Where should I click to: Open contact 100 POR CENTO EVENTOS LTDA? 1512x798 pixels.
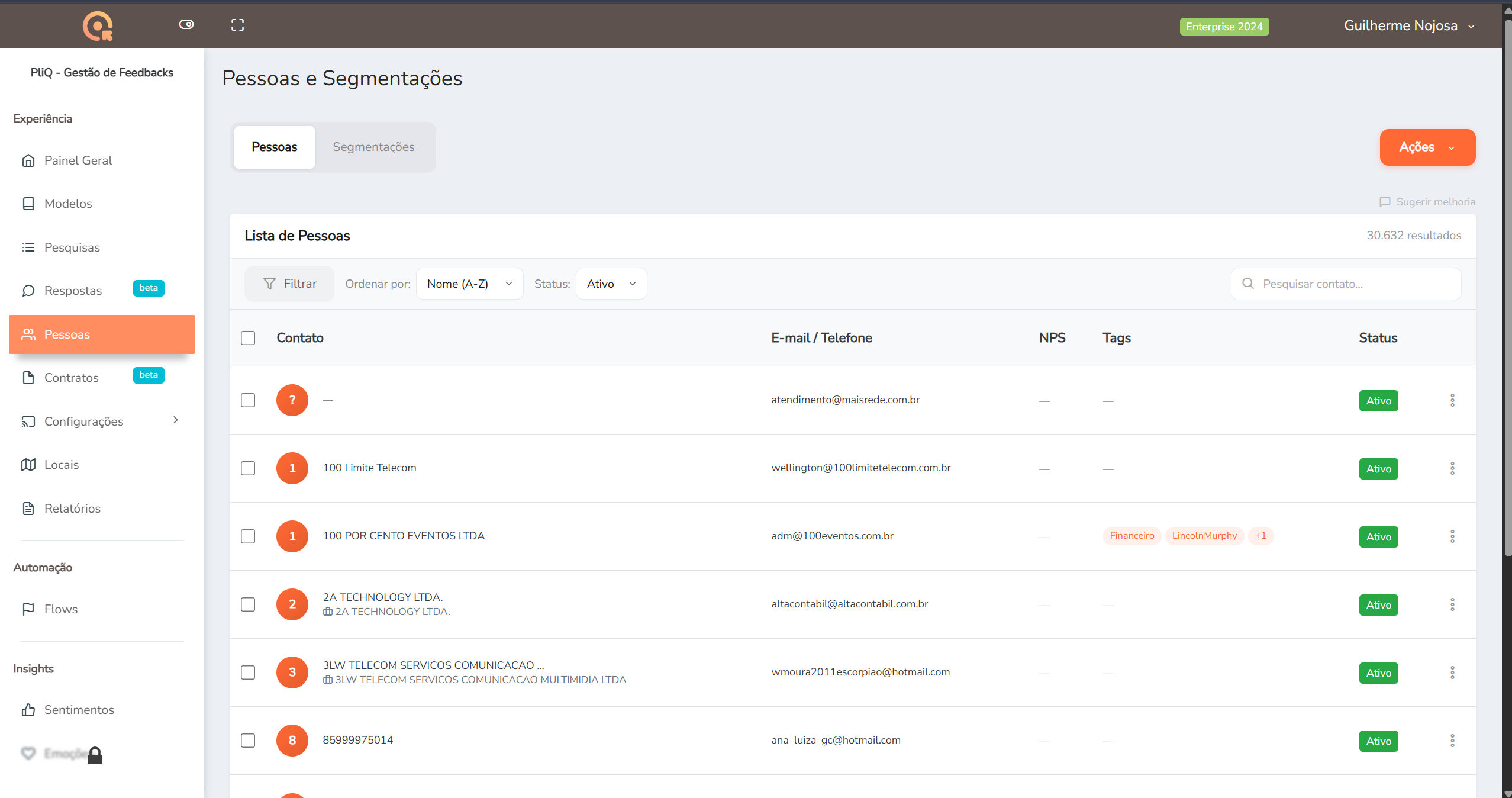click(404, 536)
